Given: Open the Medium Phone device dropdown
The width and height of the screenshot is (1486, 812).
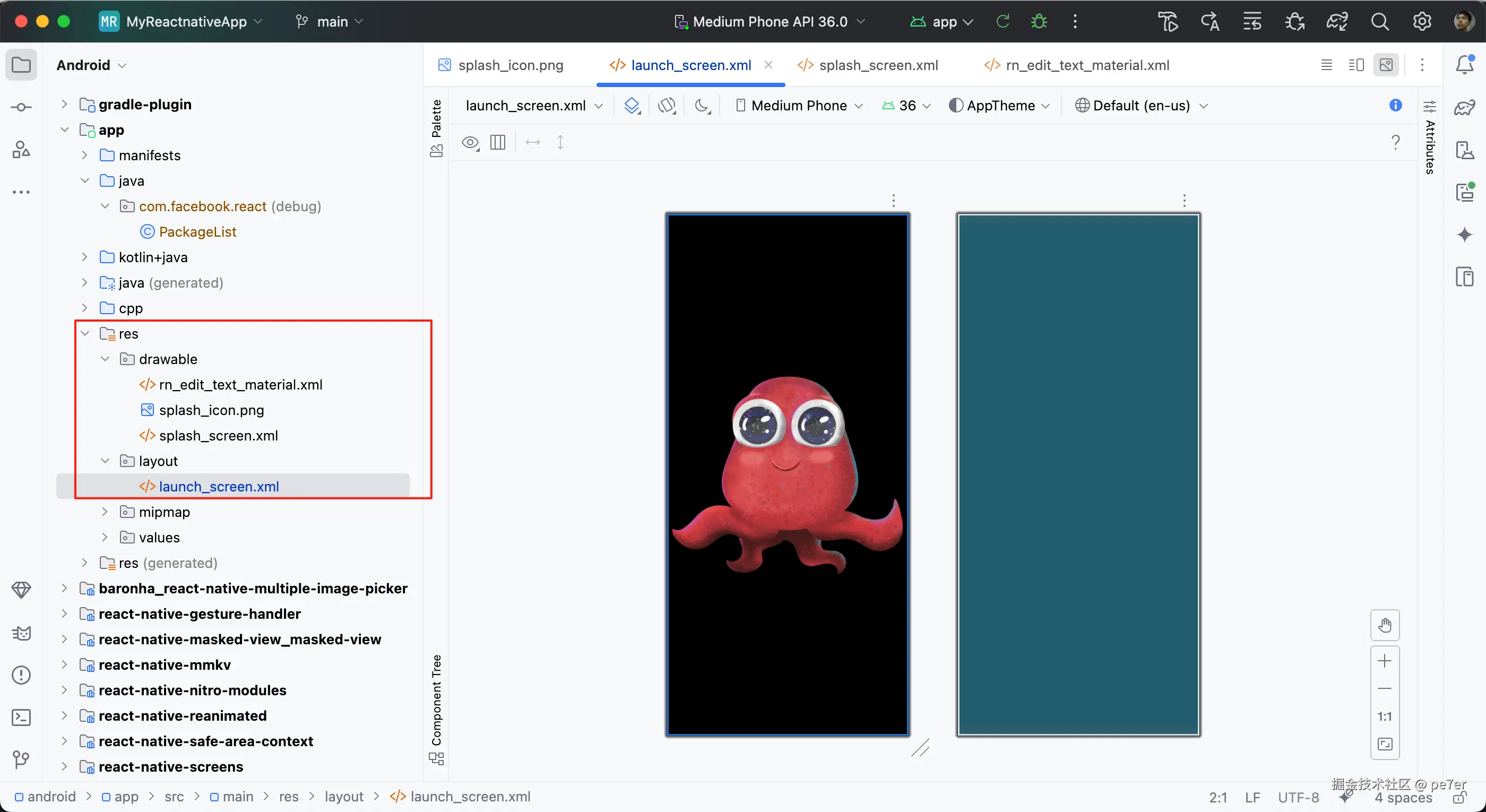Looking at the screenshot, I should coord(799,106).
